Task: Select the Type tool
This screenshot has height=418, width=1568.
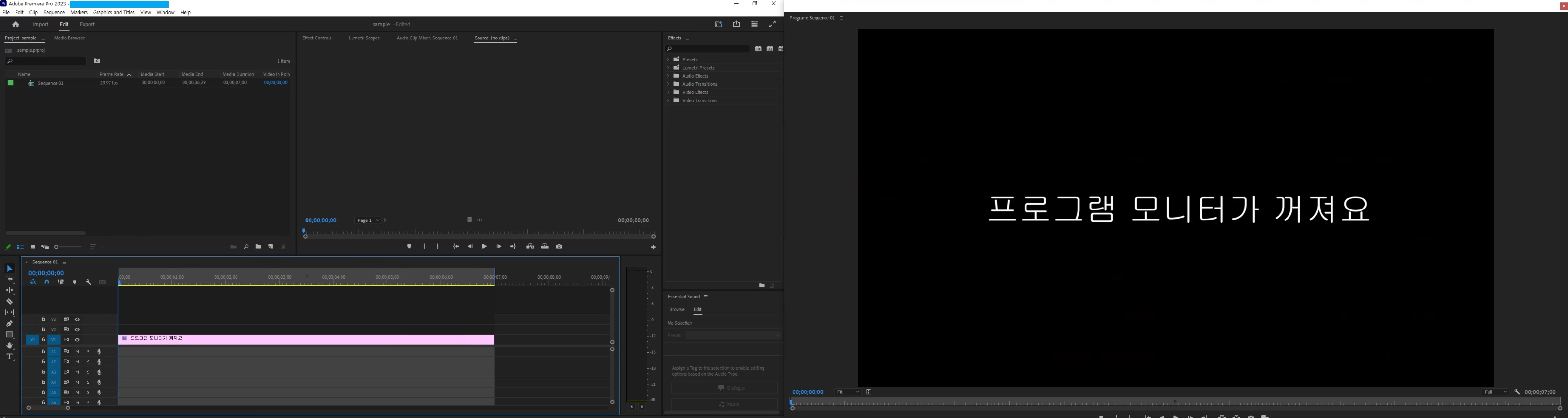Action: tap(10, 357)
